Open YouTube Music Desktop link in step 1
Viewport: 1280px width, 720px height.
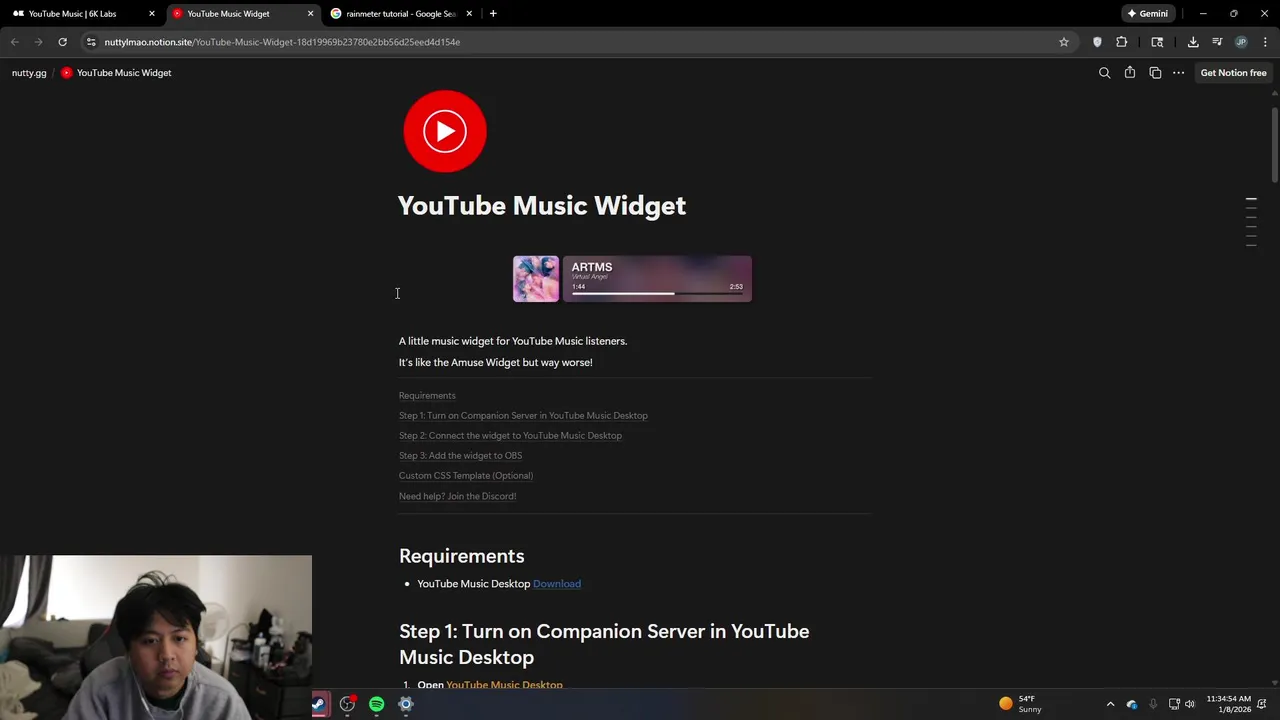click(504, 685)
